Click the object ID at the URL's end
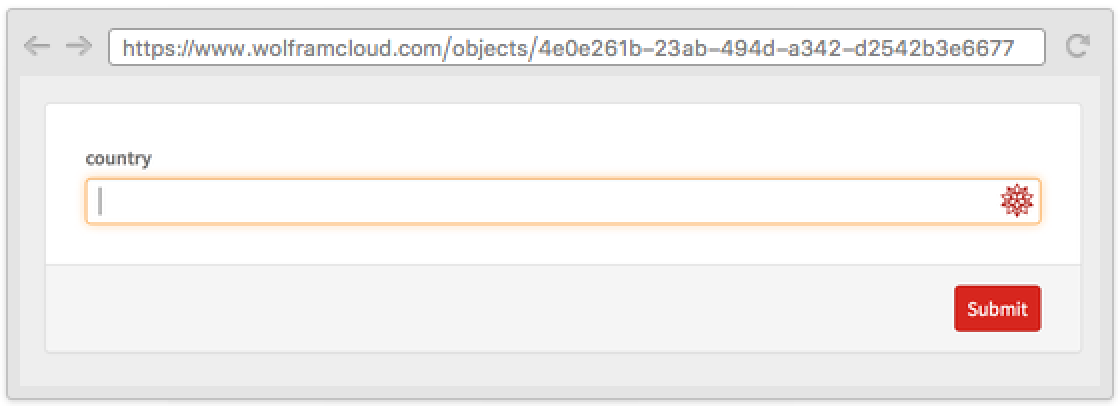The height and width of the screenshot is (408, 1120). tap(776, 47)
